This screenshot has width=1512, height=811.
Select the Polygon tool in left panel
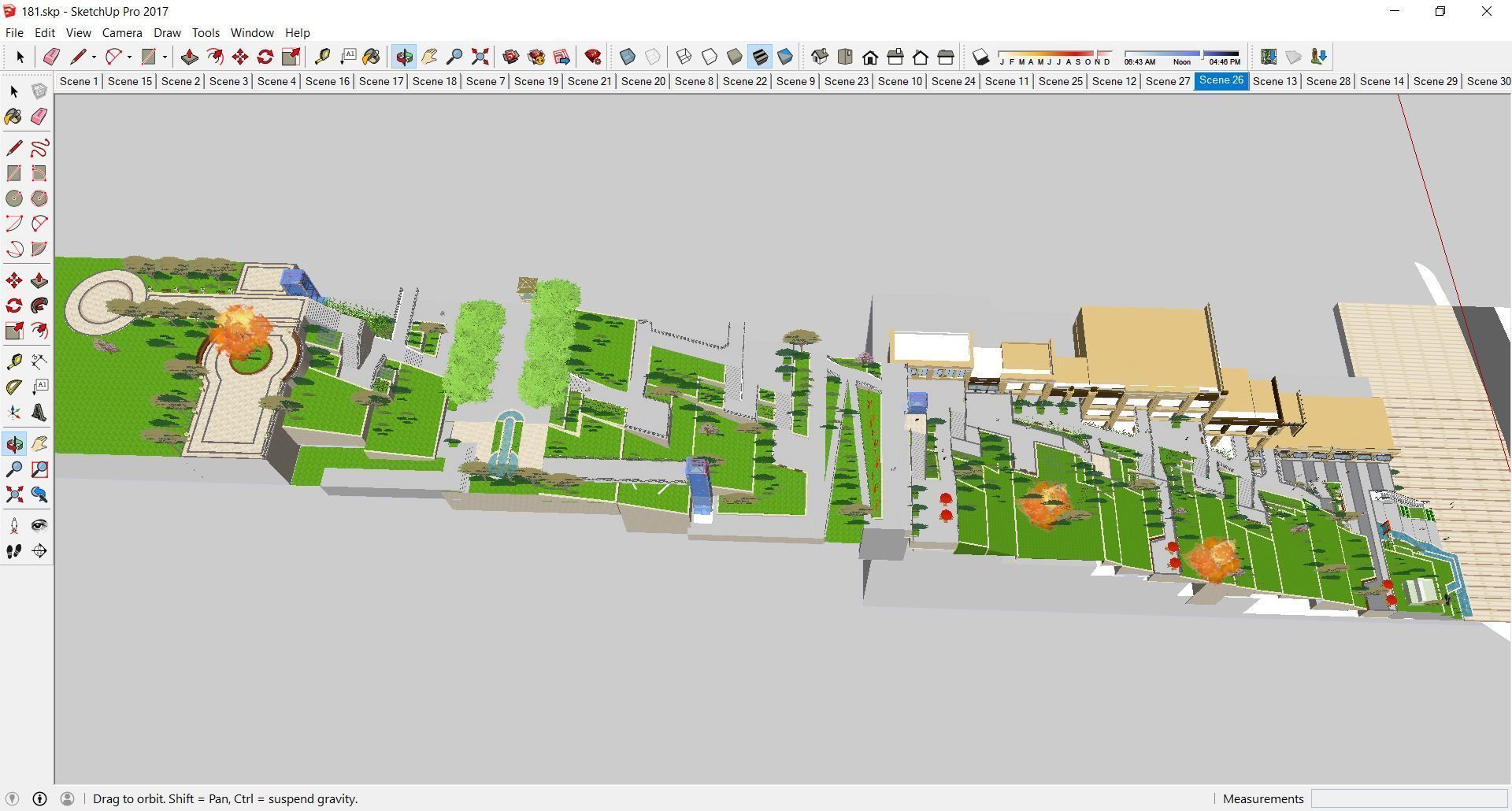[39, 198]
